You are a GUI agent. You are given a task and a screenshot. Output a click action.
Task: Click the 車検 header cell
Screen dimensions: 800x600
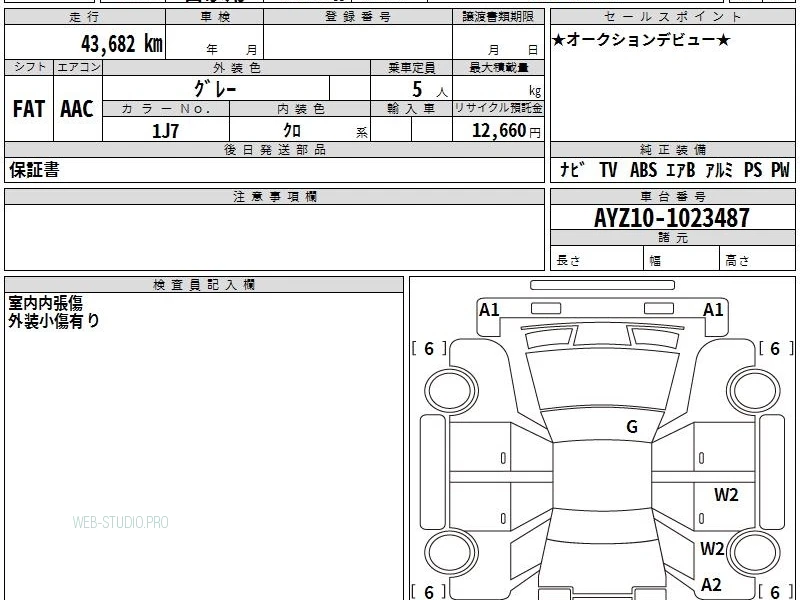pyautogui.click(x=215, y=17)
